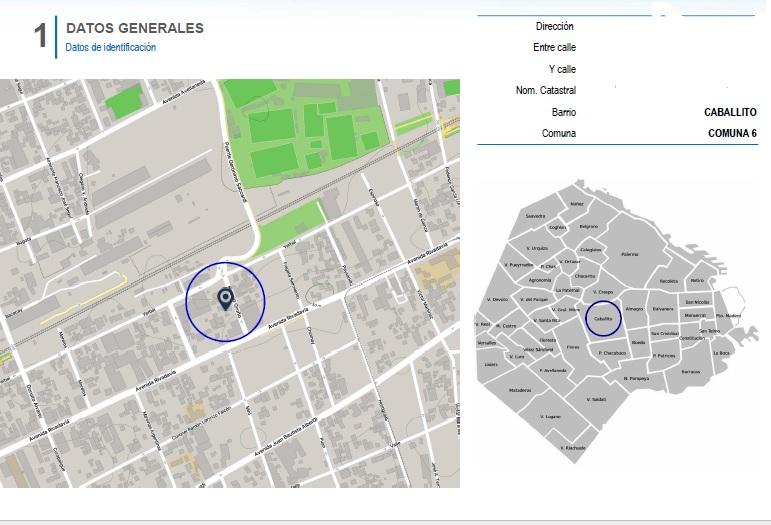Click the 'Datos de identificación' subtitle
The width and height of the screenshot is (771, 525).
click(111, 47)
